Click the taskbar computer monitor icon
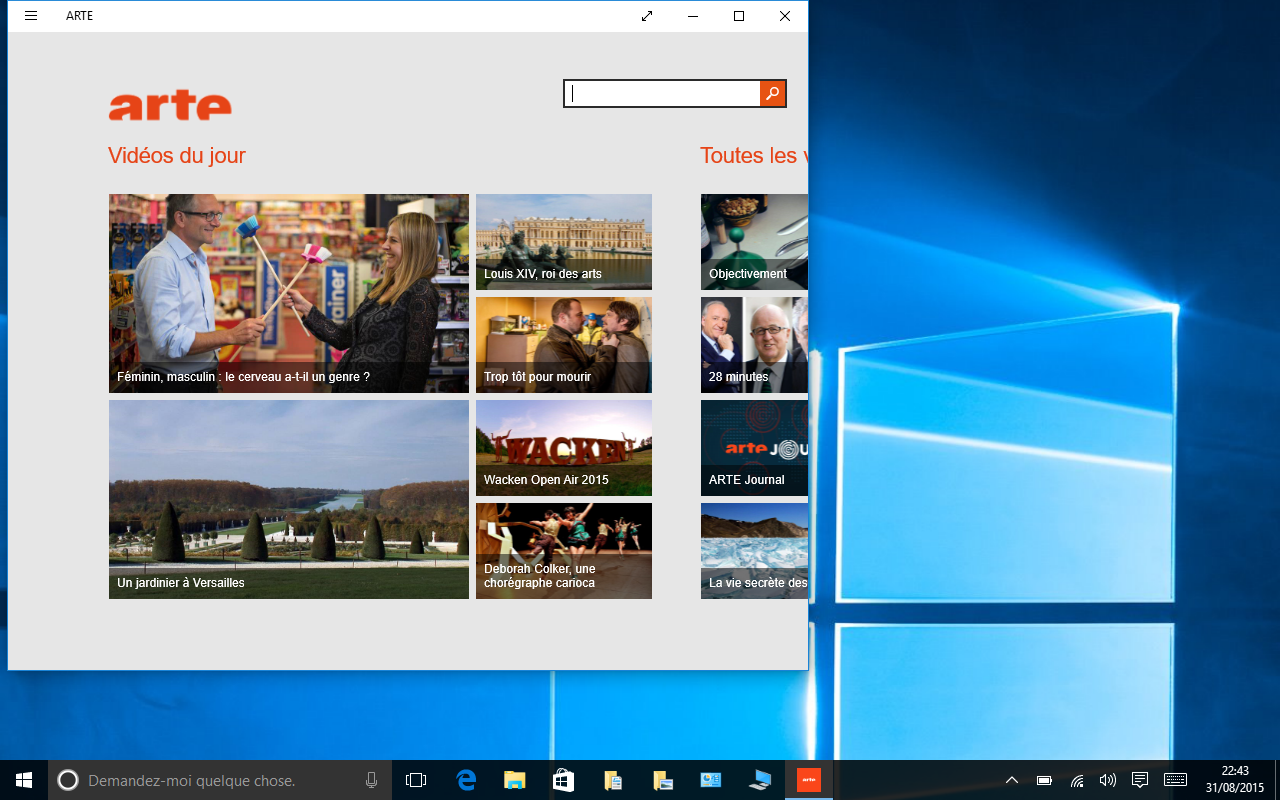Image resolution: width=1280 pixels, height=800 pixels. pos(760,780)
